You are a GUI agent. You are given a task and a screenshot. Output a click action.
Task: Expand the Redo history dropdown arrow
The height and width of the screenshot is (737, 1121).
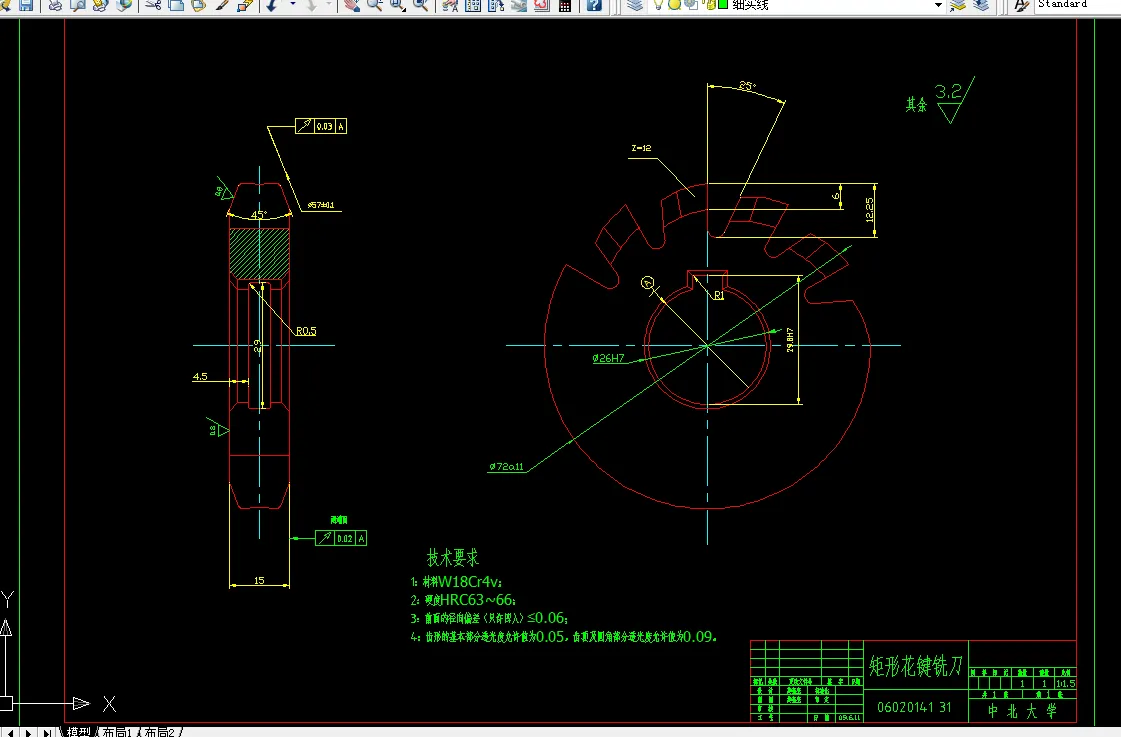(330, 5)
